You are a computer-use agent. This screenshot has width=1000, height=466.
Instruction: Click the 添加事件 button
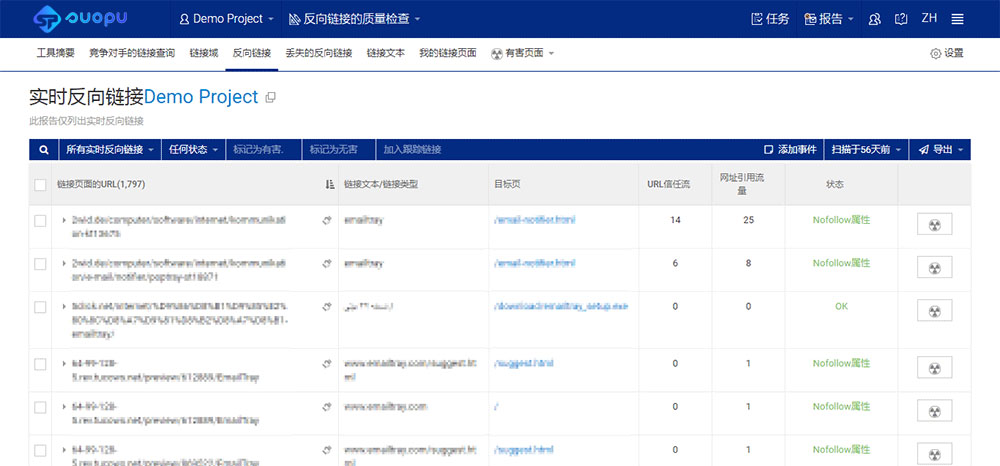pyautogui.click(x=790, y=150)
